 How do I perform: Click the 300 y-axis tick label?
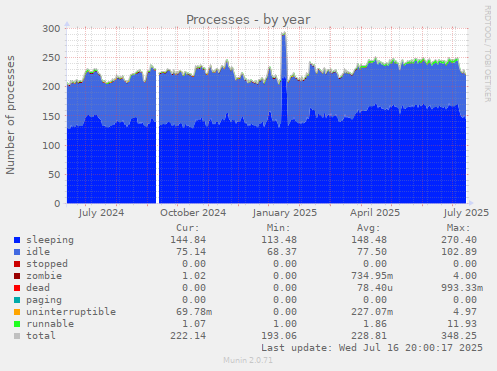click(x=51, y=29)
